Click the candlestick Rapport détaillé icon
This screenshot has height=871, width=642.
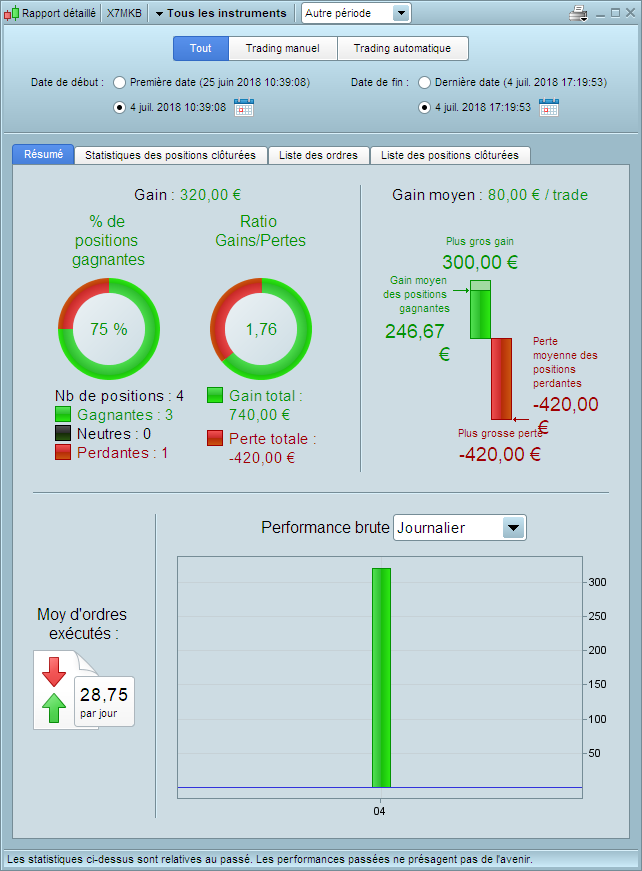(x=12, y=13)
